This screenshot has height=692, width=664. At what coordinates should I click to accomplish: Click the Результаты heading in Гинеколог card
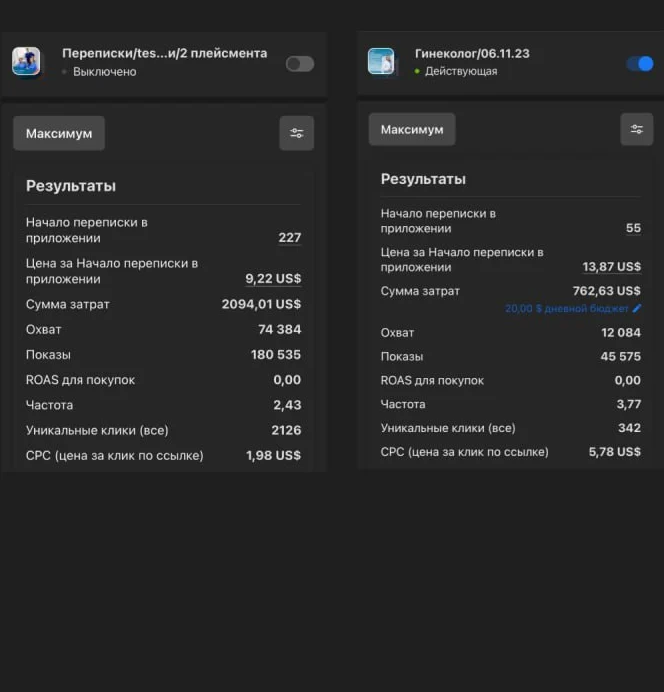point(424,179)
